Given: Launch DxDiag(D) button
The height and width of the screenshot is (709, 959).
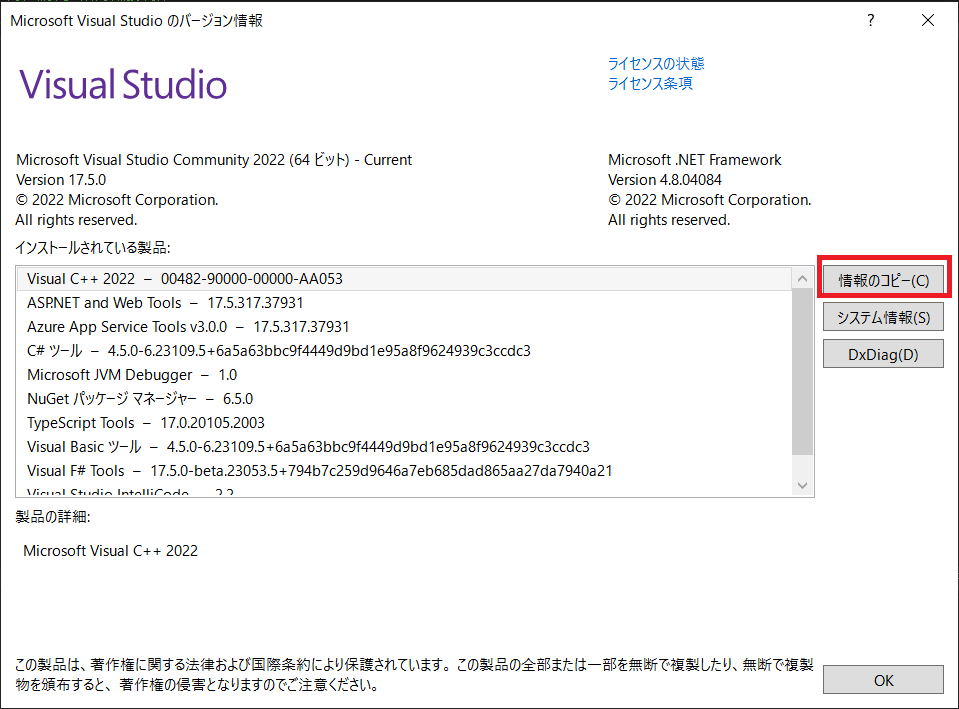Looking at the screenshot, I should click(883, 355).
